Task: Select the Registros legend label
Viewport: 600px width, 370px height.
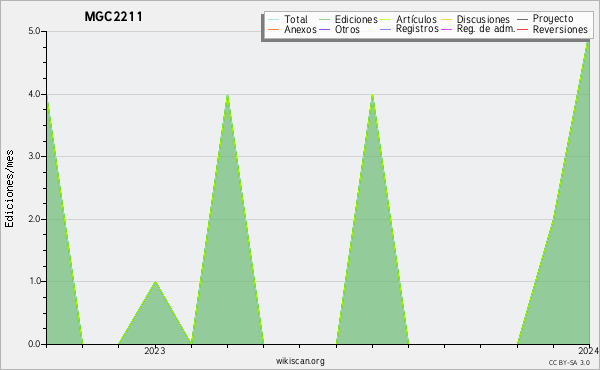Action: [x=417, y=29]
